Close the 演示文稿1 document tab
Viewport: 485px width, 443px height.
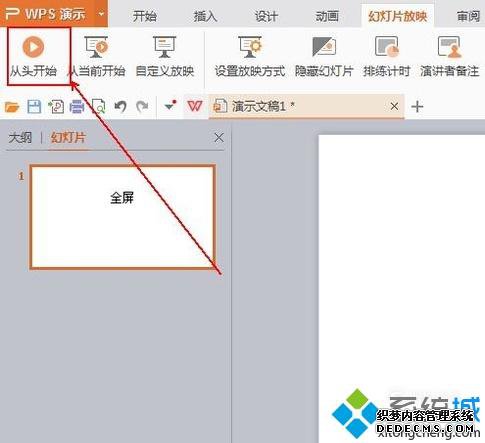pyautogui.click(x=394, y=106)
